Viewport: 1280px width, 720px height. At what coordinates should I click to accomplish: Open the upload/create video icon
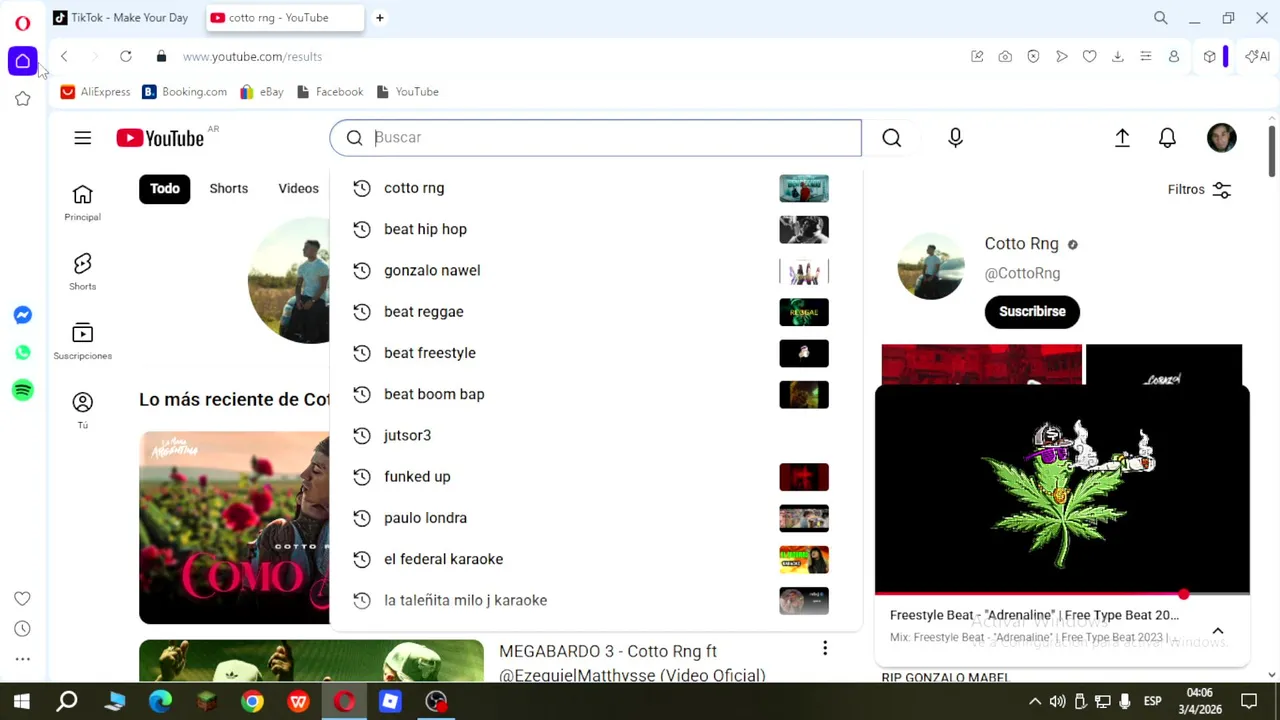(1122, 138)
